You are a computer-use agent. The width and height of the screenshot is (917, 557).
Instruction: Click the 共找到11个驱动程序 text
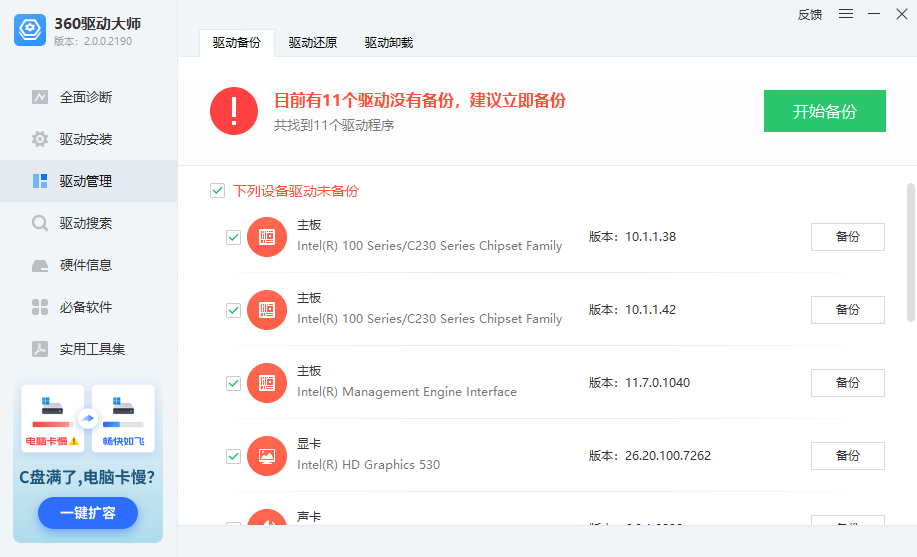334,125
